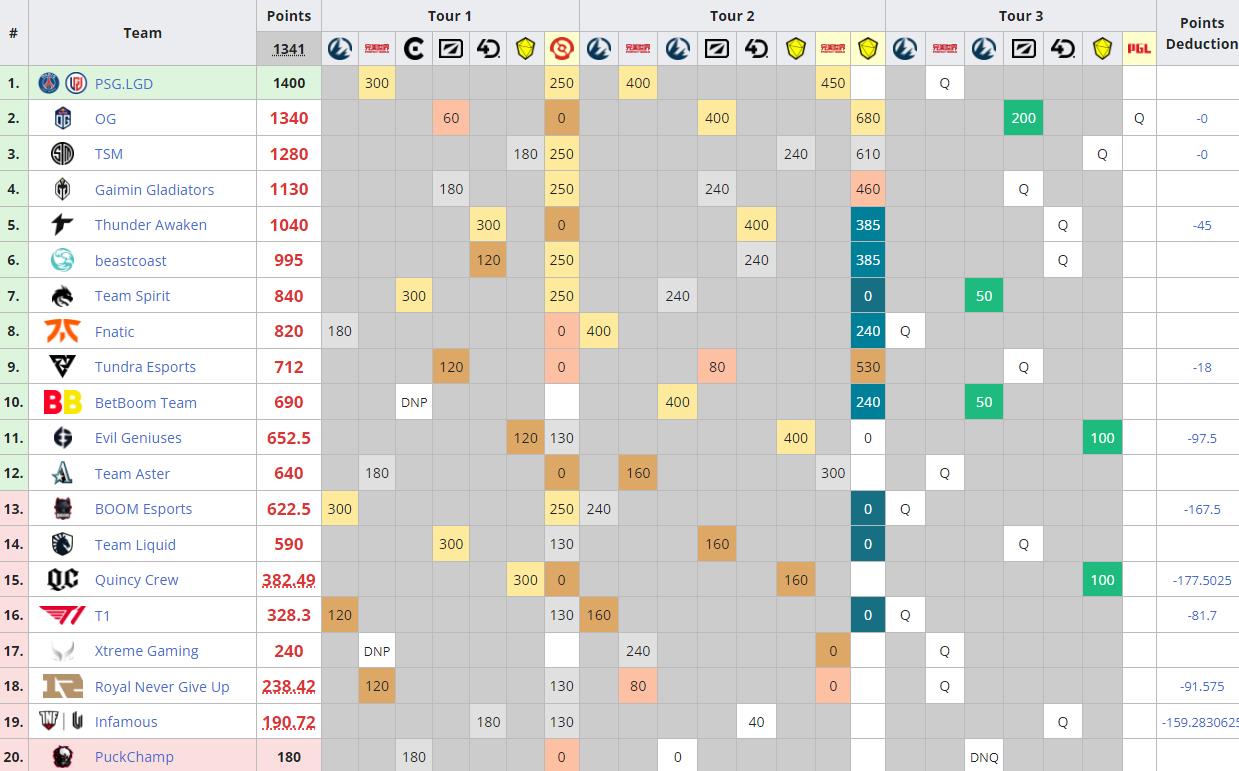The width and height of the screenshot is (1239, 771).
Task: Click the 4D league icon under Tour 2
Action: (x=757, y=48)
